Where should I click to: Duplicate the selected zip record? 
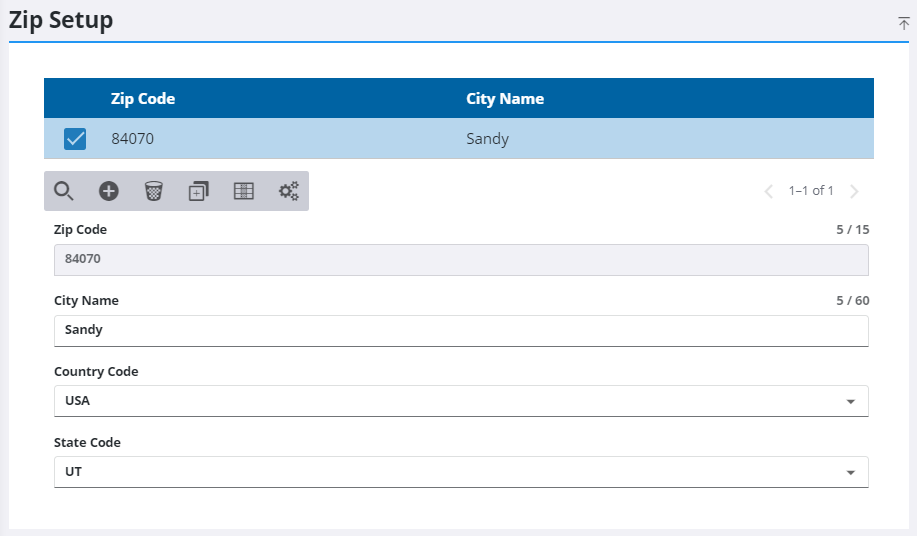[x=199, y=191]
